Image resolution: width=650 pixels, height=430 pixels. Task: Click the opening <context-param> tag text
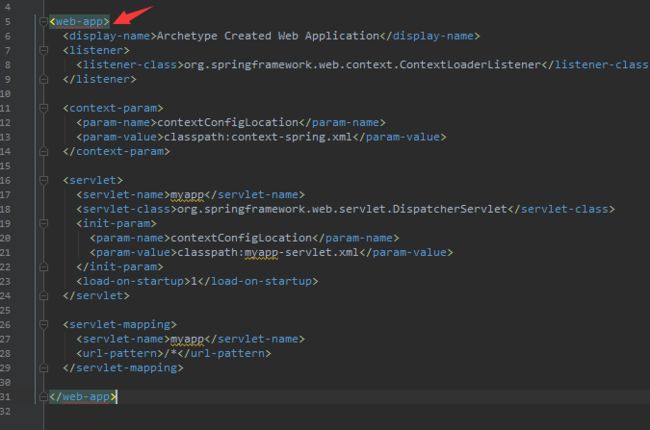[x=113, y=108]
